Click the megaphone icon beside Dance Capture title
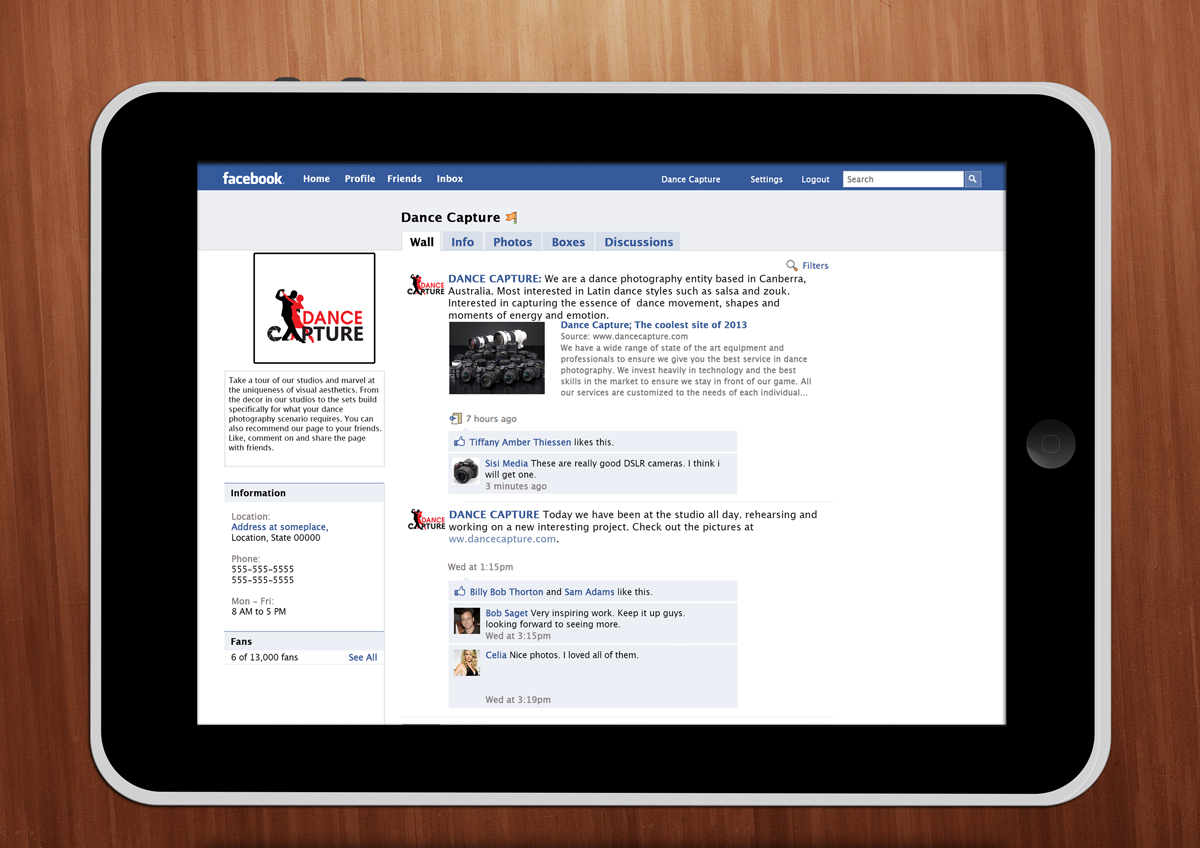 pos(512,217)
